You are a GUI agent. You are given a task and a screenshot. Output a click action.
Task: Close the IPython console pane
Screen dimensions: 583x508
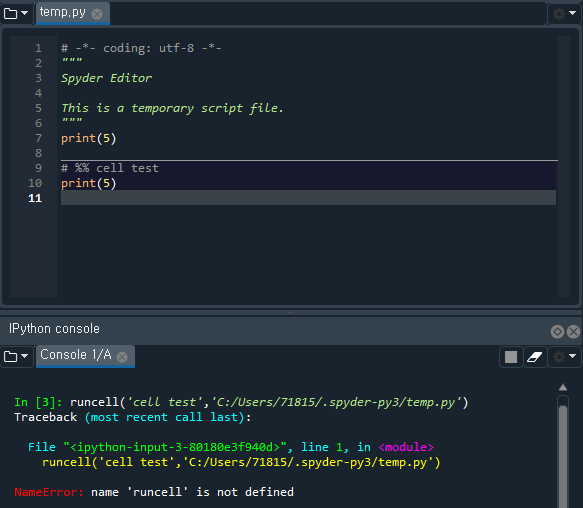[573, 331]
